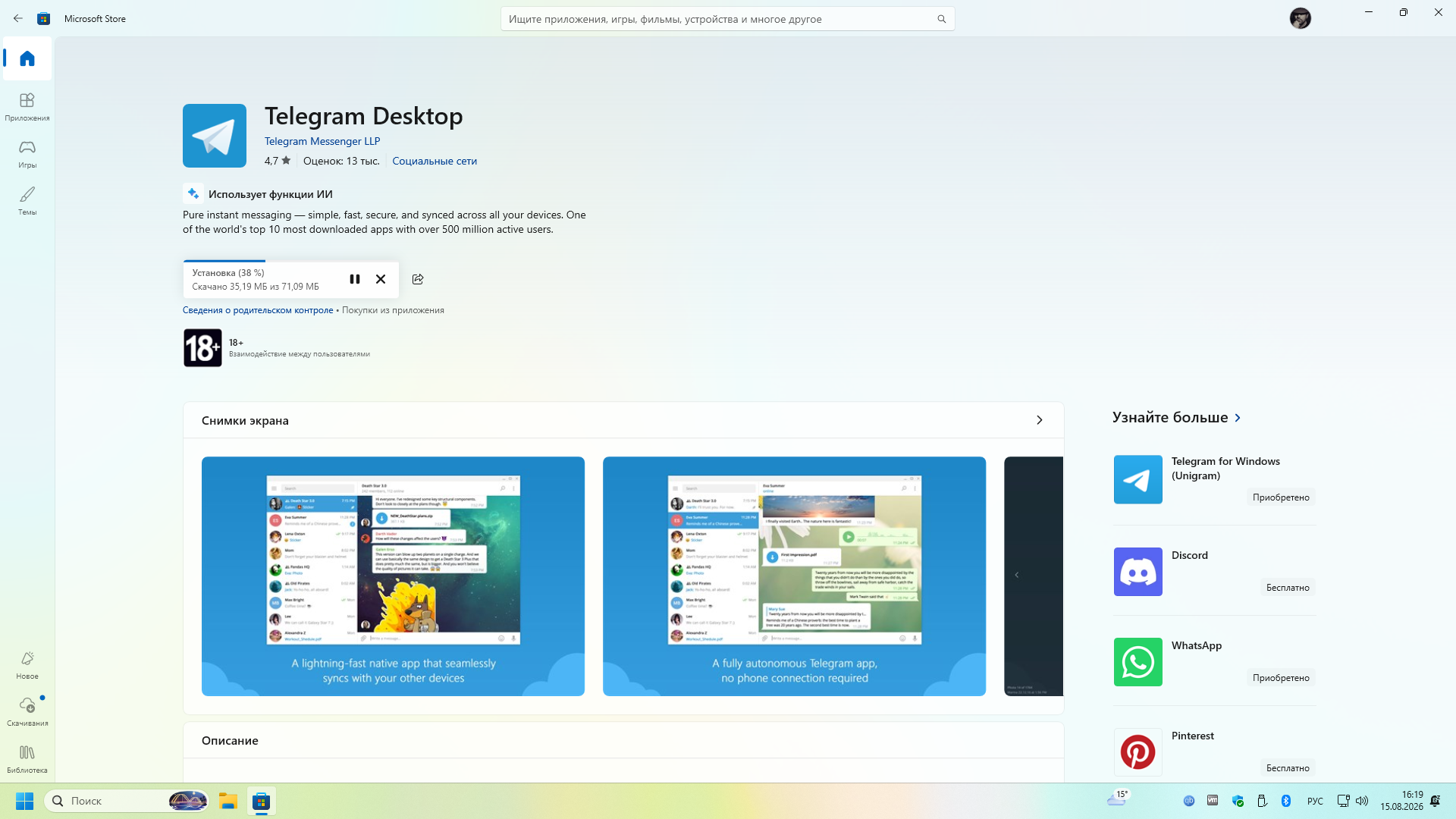Click the Pinterest app icon
Image resolution: width=1456 pixels, height=819 pixels.
[x=1137, y=752]
